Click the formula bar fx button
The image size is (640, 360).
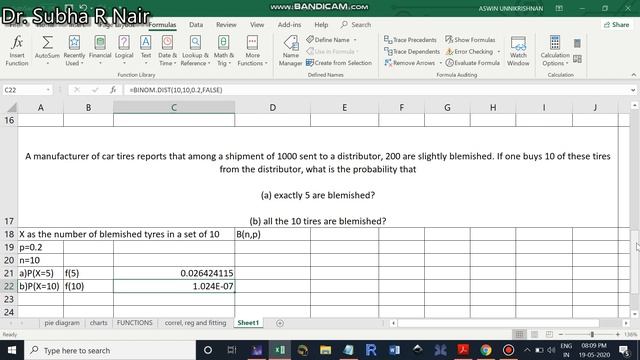pos(113,90)
